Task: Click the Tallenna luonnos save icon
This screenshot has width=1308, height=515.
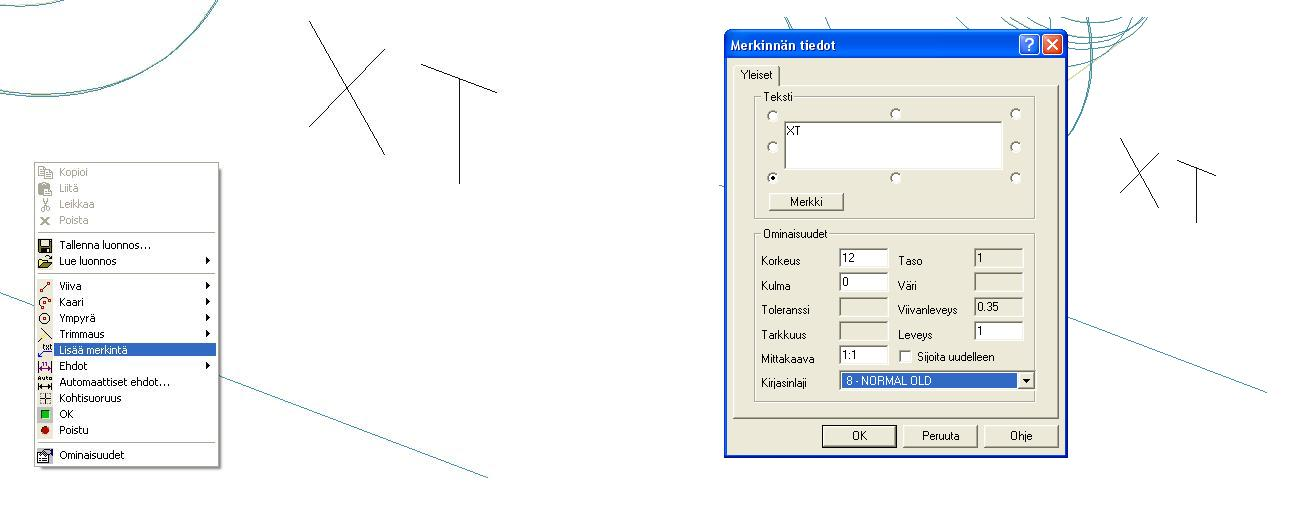Action: [x=44, y=245]
